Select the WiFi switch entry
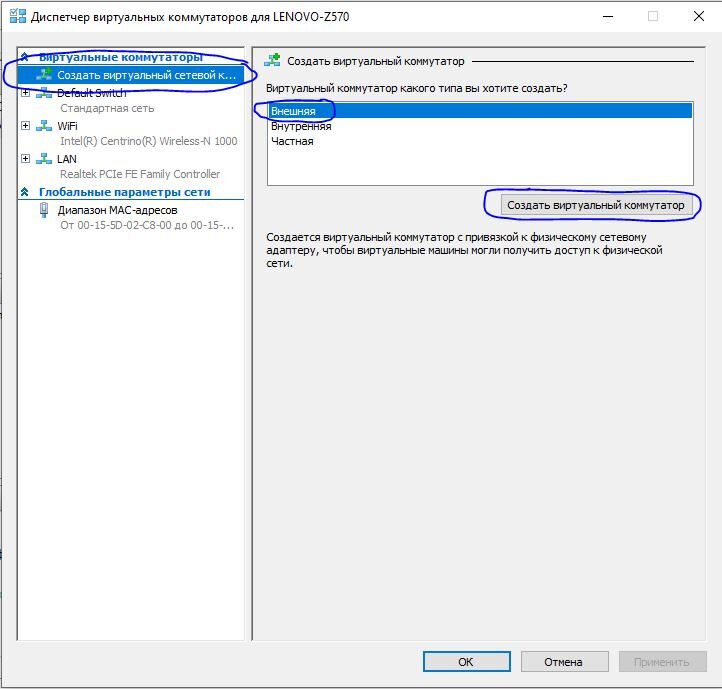This screenshot has width=722, height=689. [x=67, y=126]
